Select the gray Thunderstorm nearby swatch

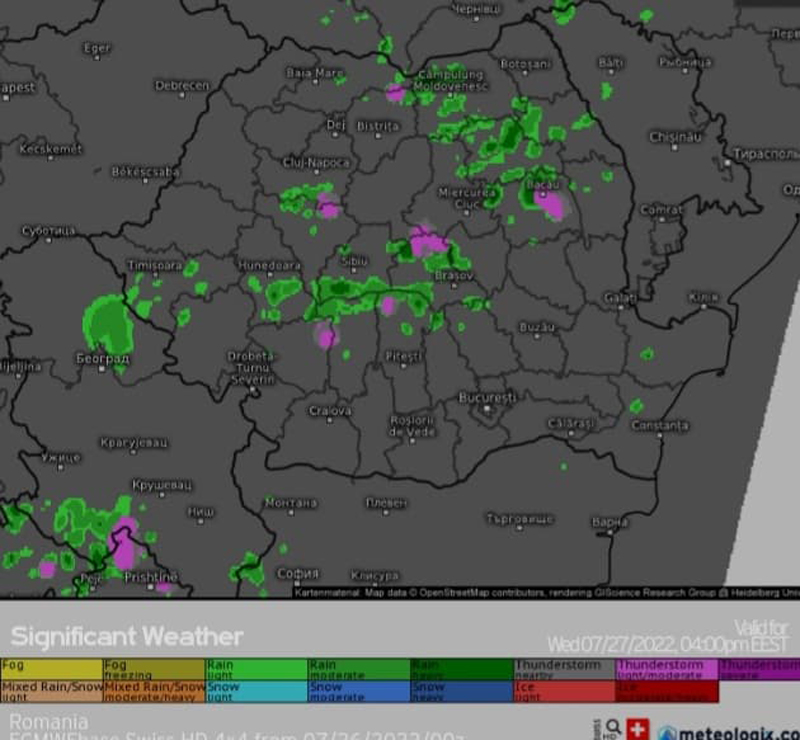coord(564,669)
